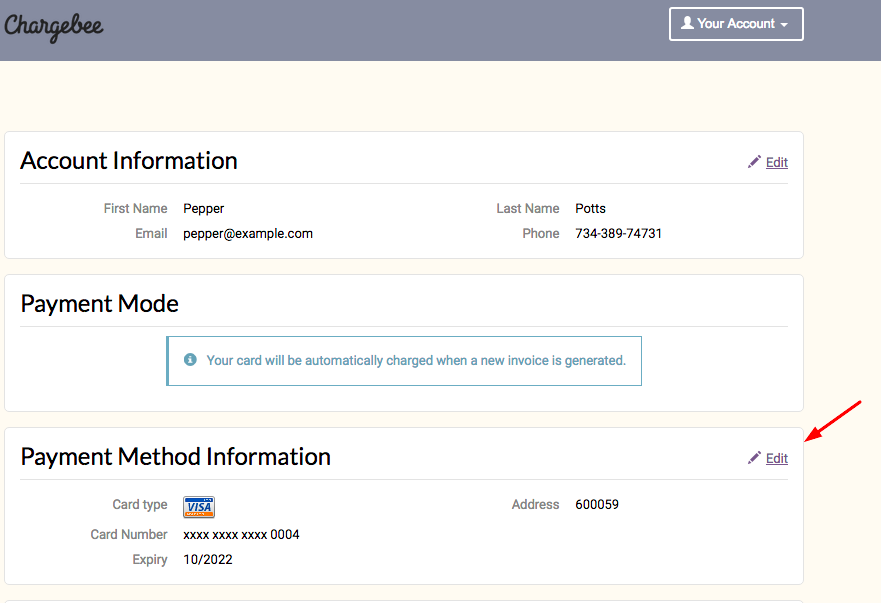
Task: Click the Payment Method Information heading
Action: pos(176,457)
